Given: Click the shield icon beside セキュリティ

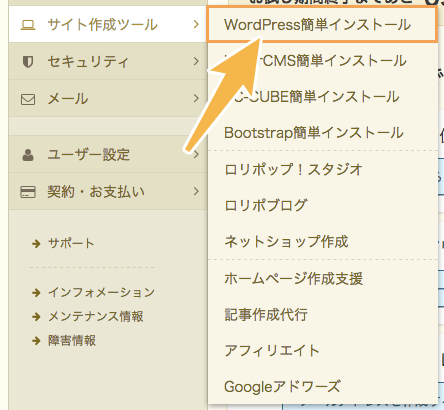Looking at the screenshot, I should 28,62.
